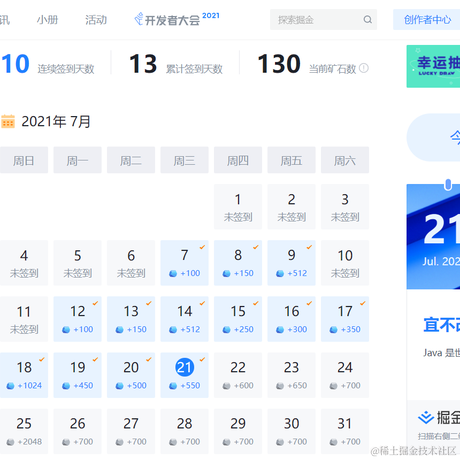Open the 小册 nav item

point(47,20)
